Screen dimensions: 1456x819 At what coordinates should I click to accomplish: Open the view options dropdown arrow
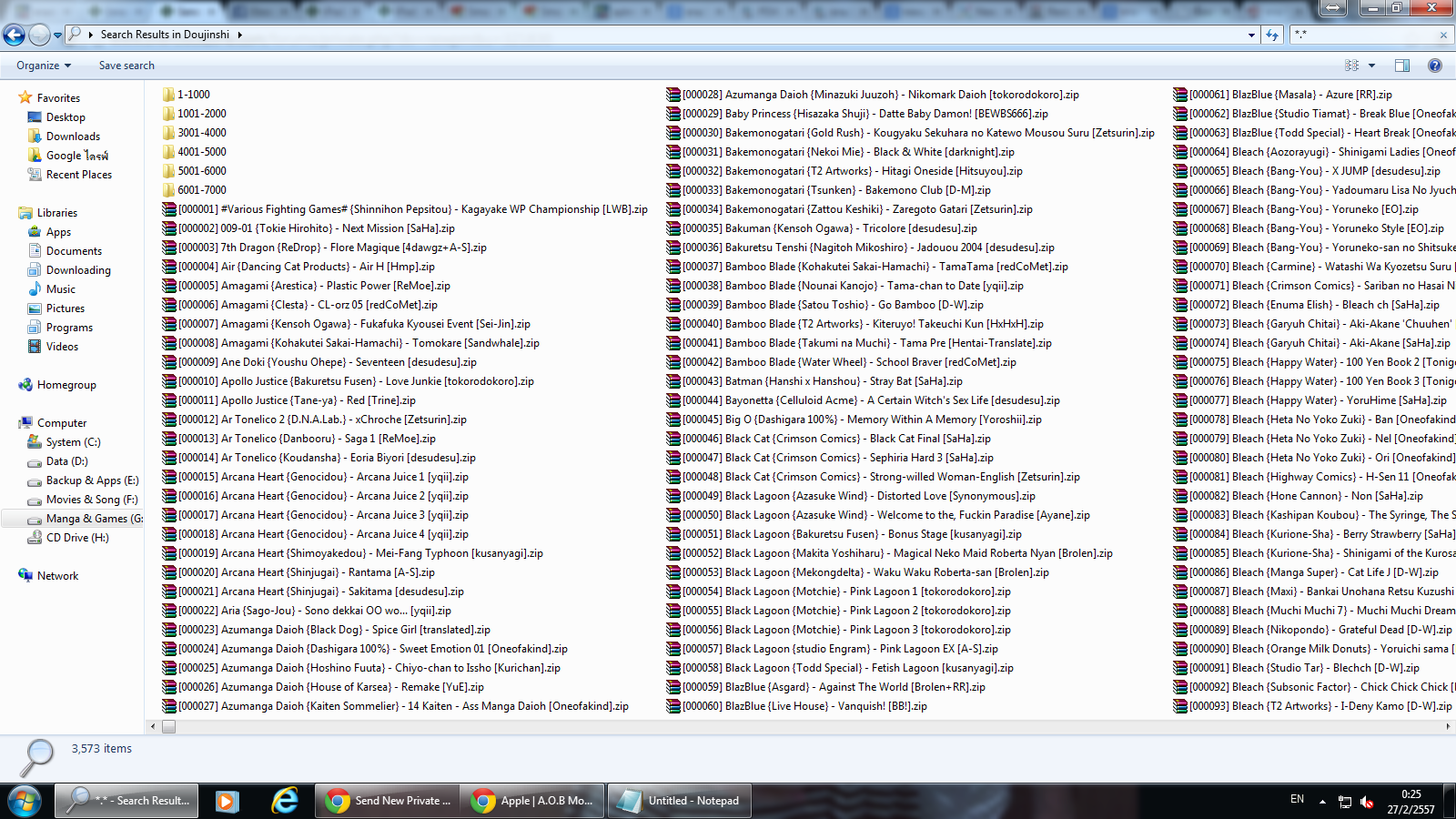(x=1371, y=66)
